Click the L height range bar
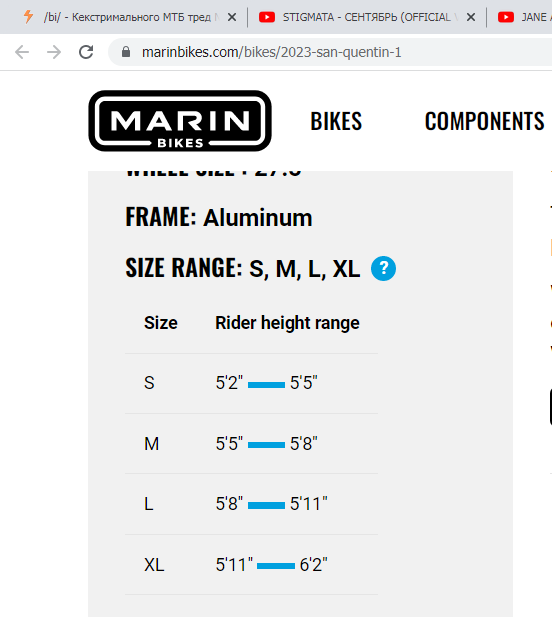This screenshot has height=617, width=552. (x=266, y=505)
